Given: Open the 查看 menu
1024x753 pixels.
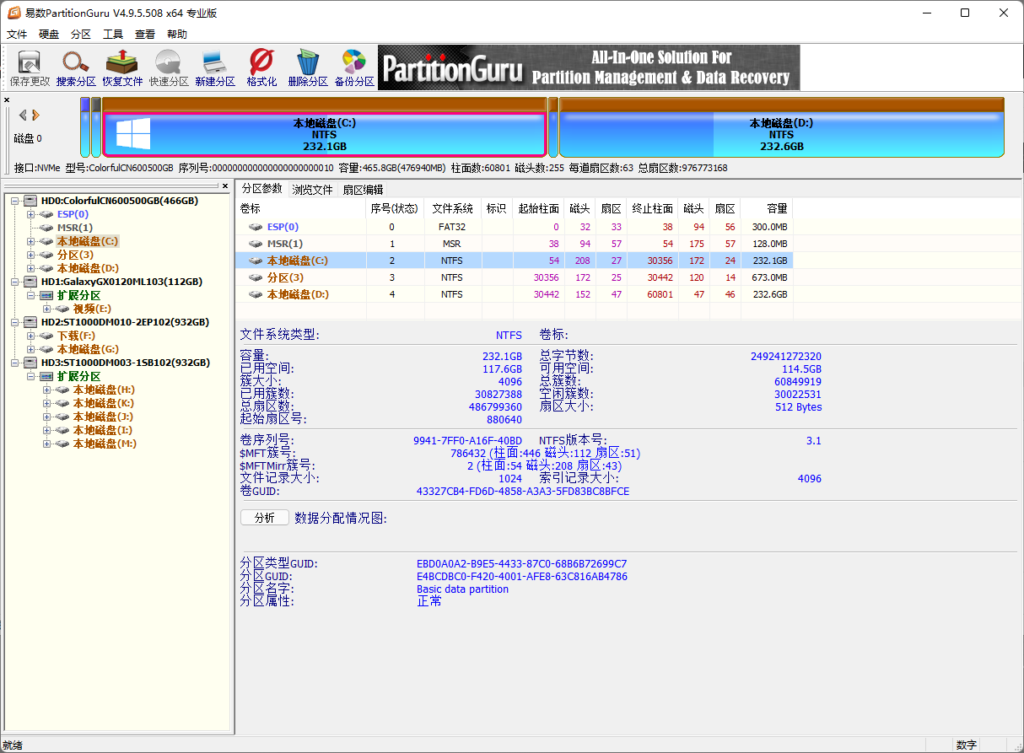Looking at the screenshot, I should click(x=145, y=34).
